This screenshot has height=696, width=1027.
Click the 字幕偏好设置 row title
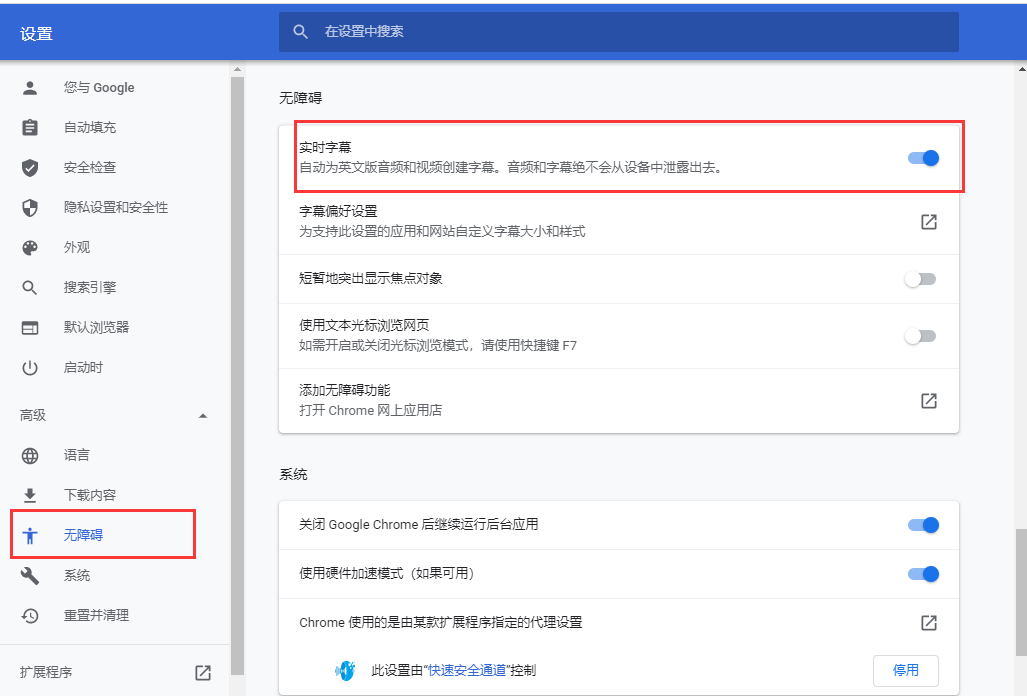(338, 211)
